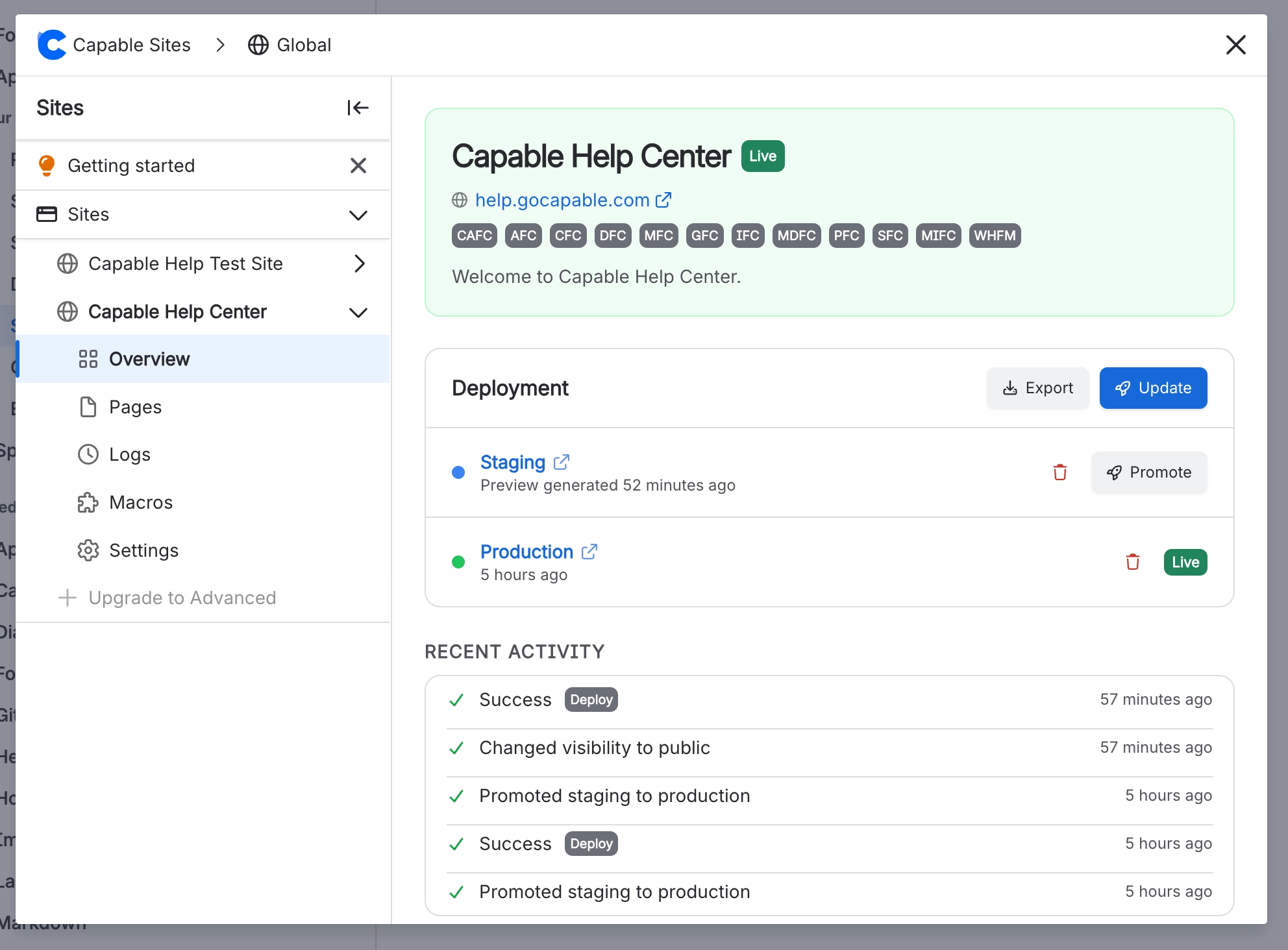Click the Getting started lightbulb icon
The width and height of the screenshot is (1288, 950).
[47, 165]
